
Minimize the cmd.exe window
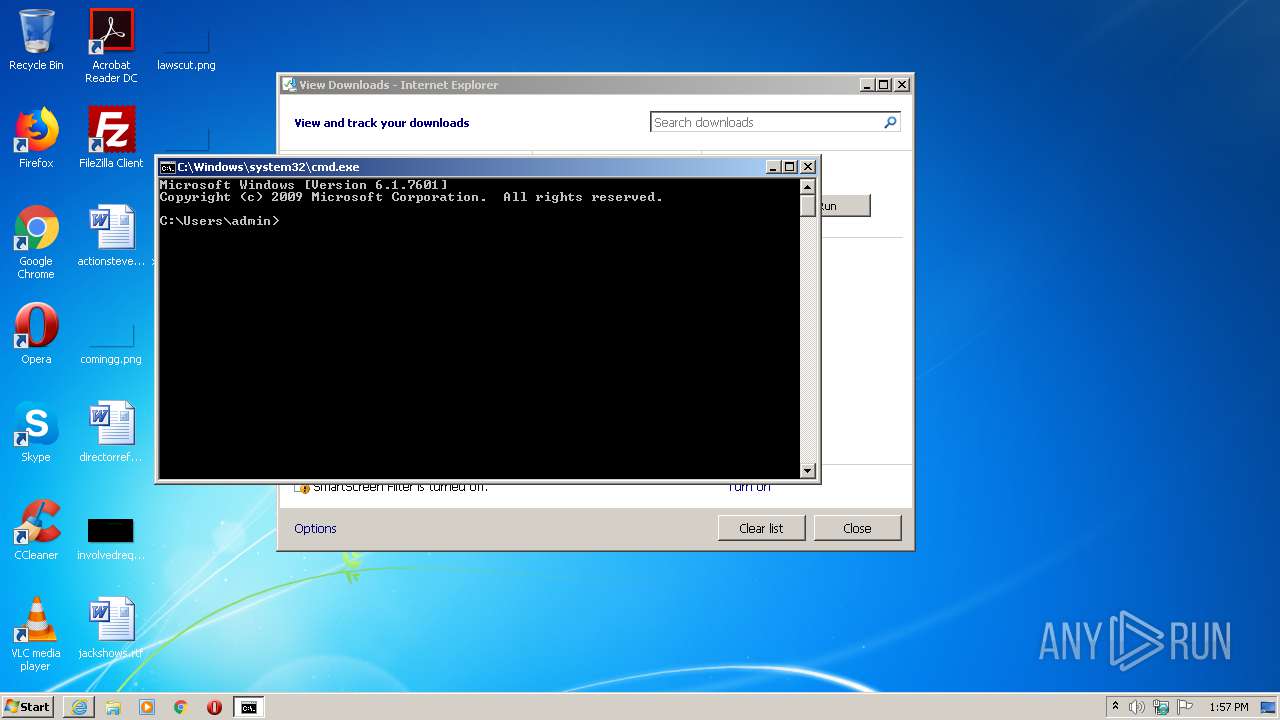pos(774,167)
